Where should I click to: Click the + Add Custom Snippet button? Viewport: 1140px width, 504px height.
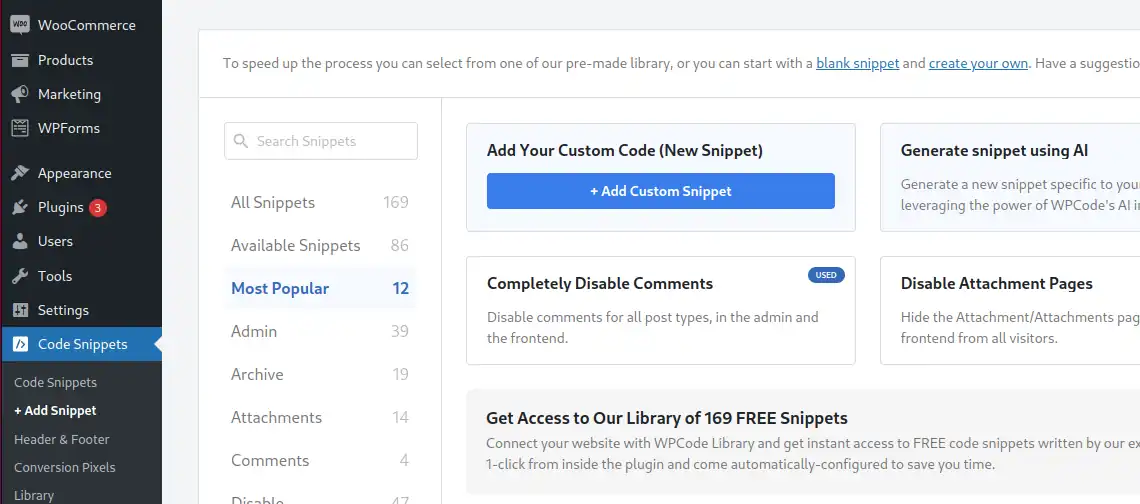click(660, 191)
